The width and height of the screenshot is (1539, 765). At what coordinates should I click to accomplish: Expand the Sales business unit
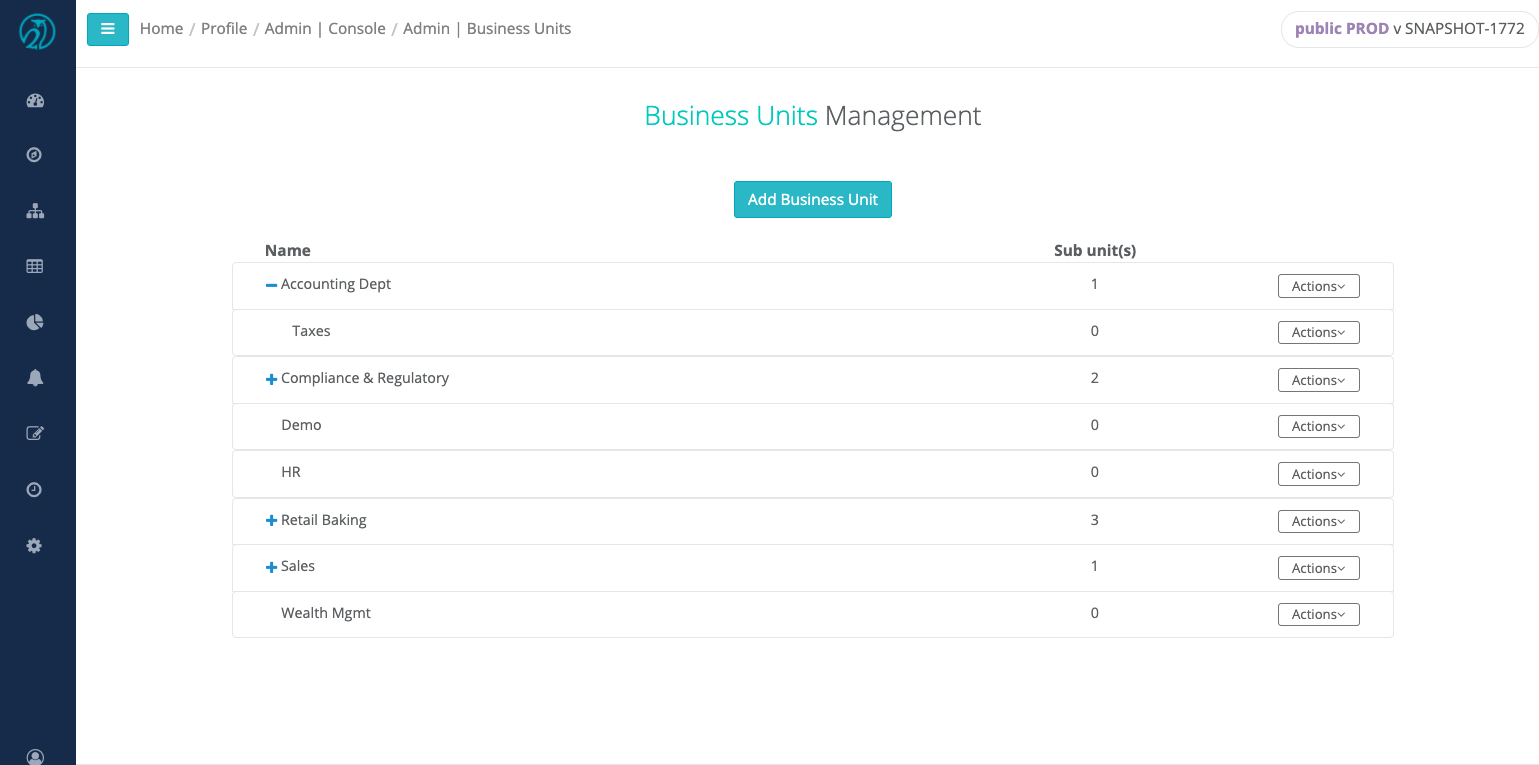pos(271,567)
